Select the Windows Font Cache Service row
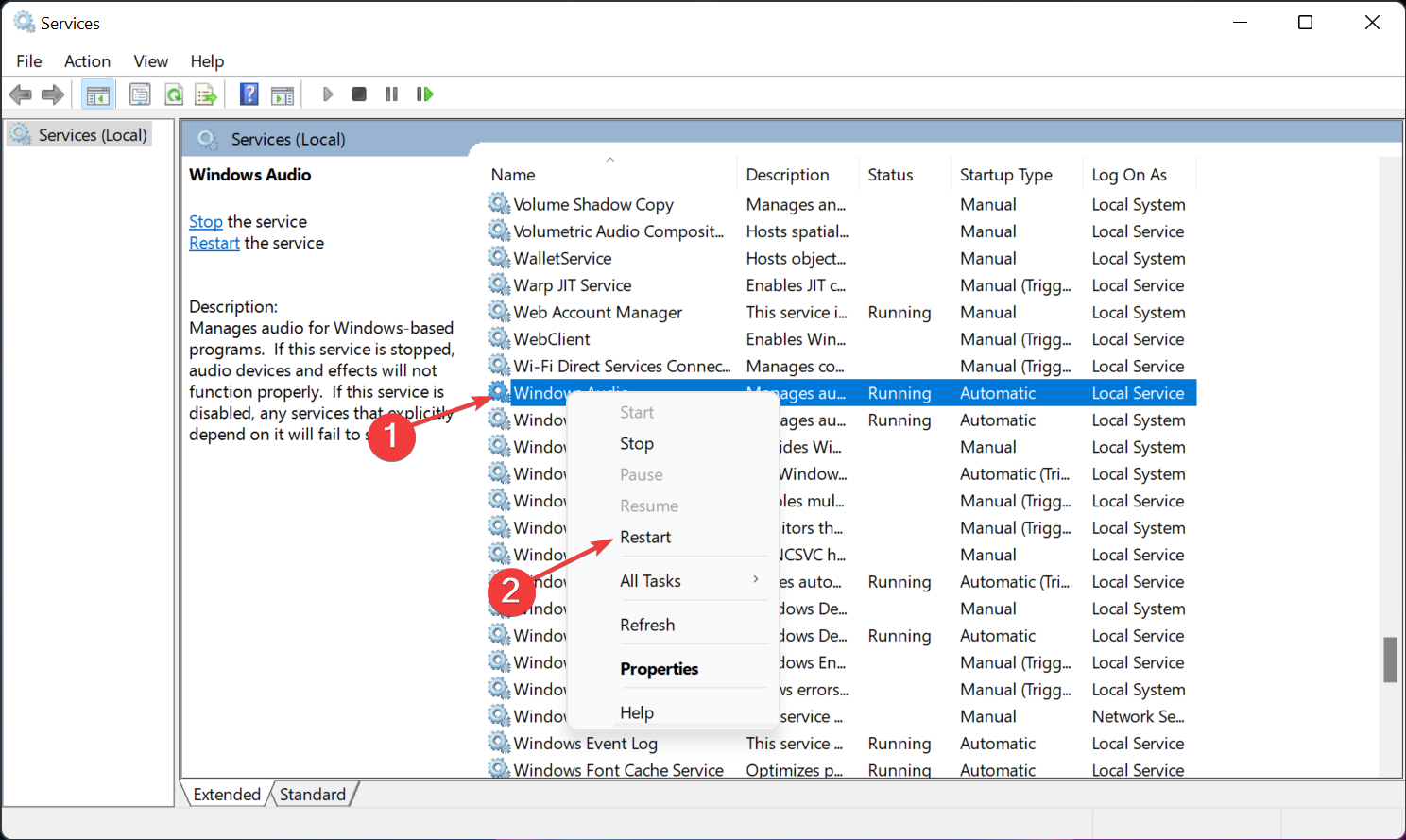The image size is (1406, 840). [x=841, y=769]
